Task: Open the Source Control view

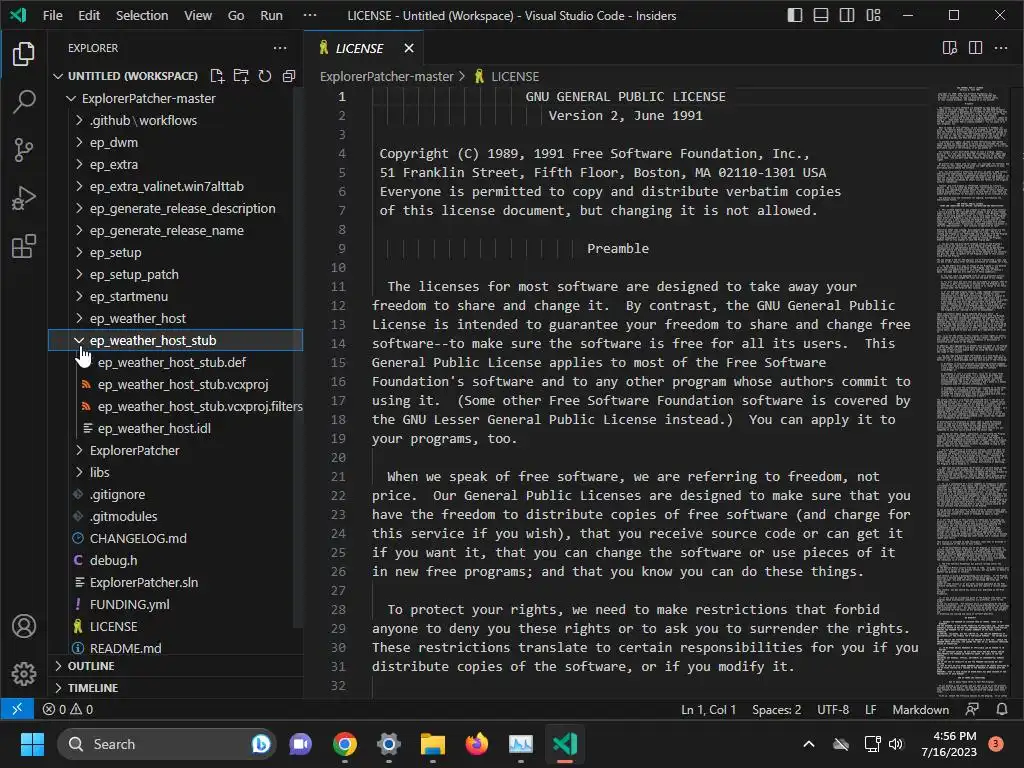Action: (24, 150)
